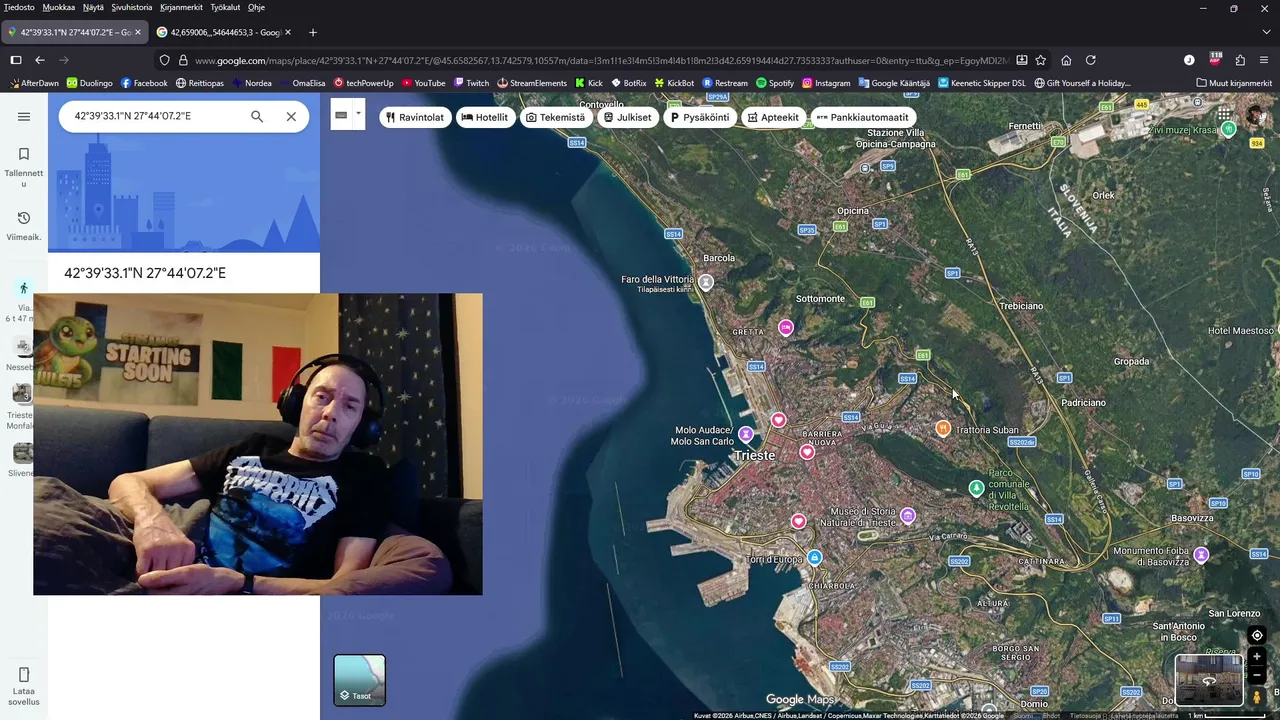Viewport: 1280px width, 720px height.
Task: Filter map by Apteekit pharmacies chip
Action: click(773, 117)
